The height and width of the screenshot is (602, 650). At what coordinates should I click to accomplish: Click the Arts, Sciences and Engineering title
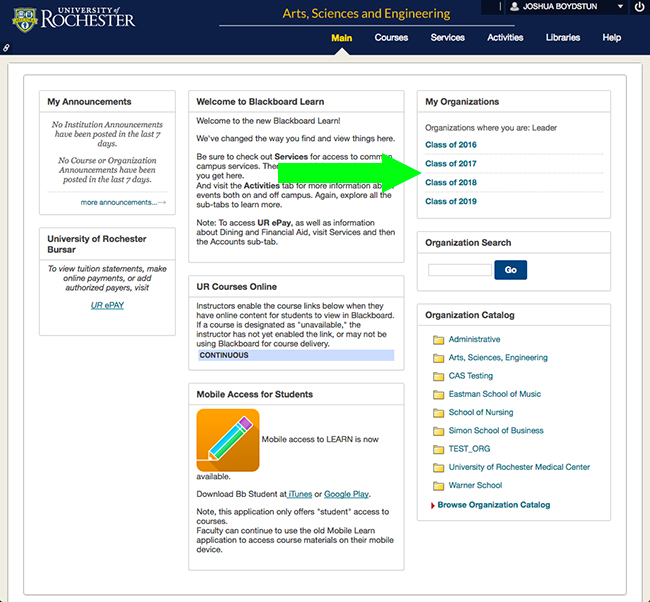(x=366, y=14)
